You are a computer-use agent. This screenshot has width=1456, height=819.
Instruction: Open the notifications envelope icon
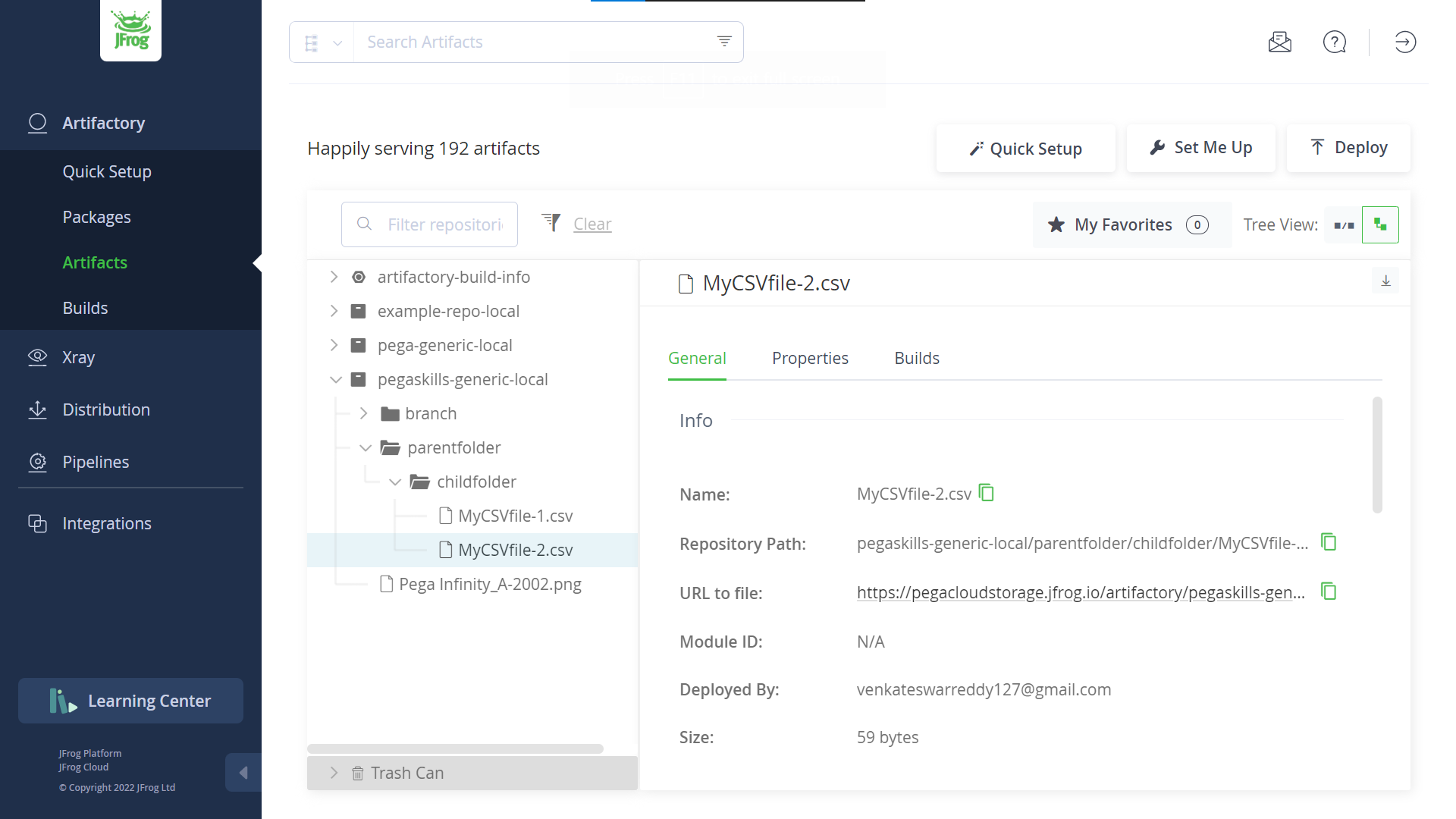point(1279,42)
